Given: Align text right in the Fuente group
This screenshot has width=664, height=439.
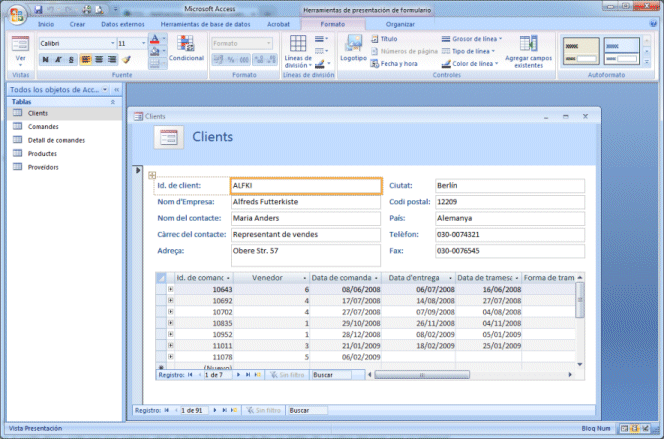Looking at the screenshot, I should point(112,60).
